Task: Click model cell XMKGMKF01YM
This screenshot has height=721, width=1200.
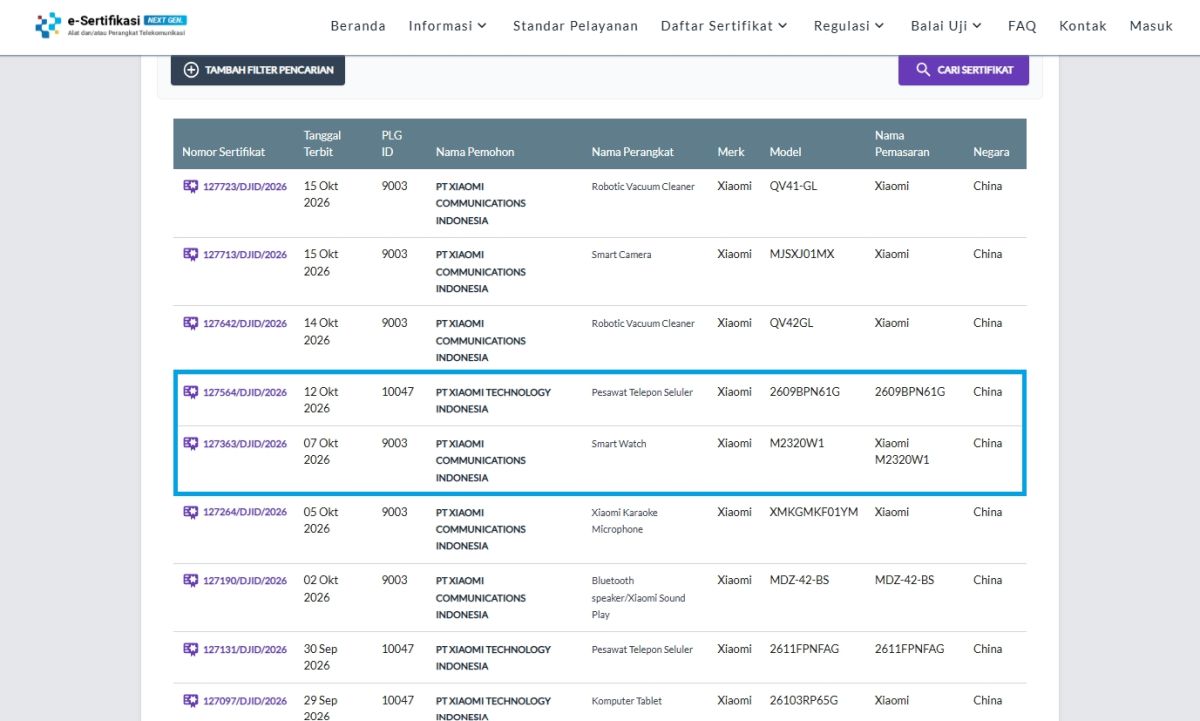Action: click(813, 512)
